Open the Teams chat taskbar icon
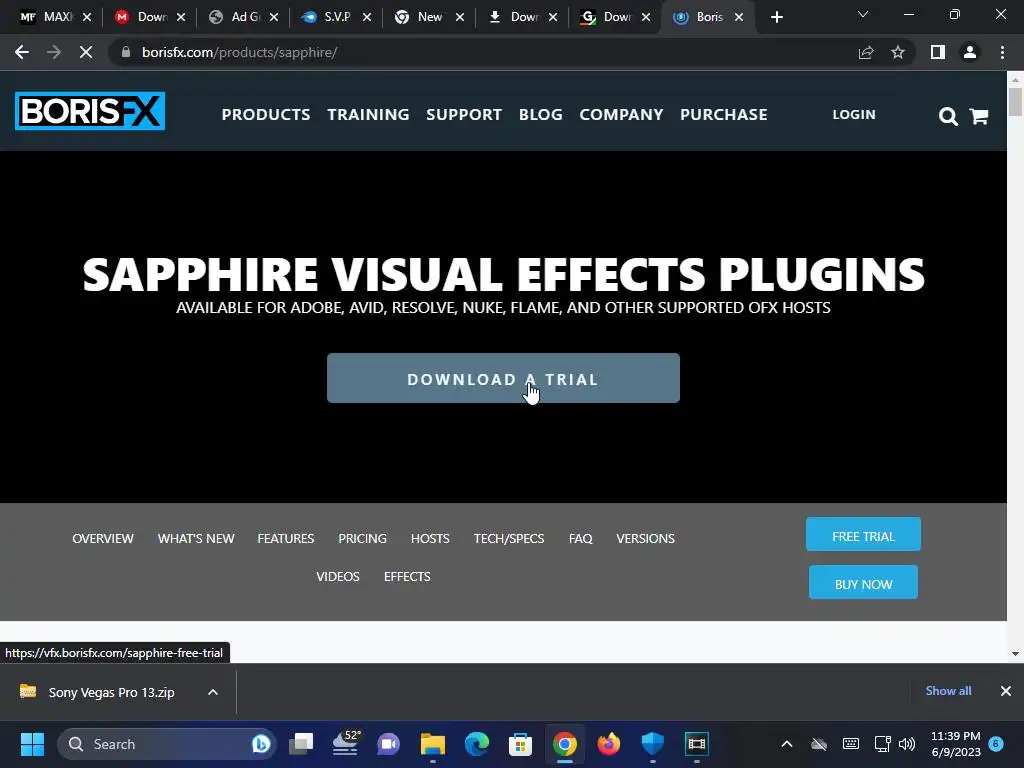Screen dimensions: 1024x768 point(389,744)
